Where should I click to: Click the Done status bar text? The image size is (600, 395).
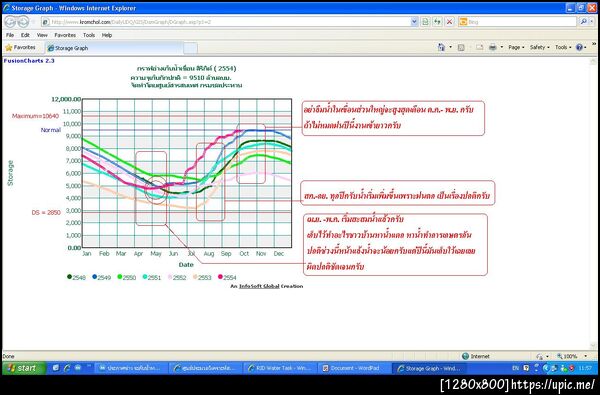[8, 356]
